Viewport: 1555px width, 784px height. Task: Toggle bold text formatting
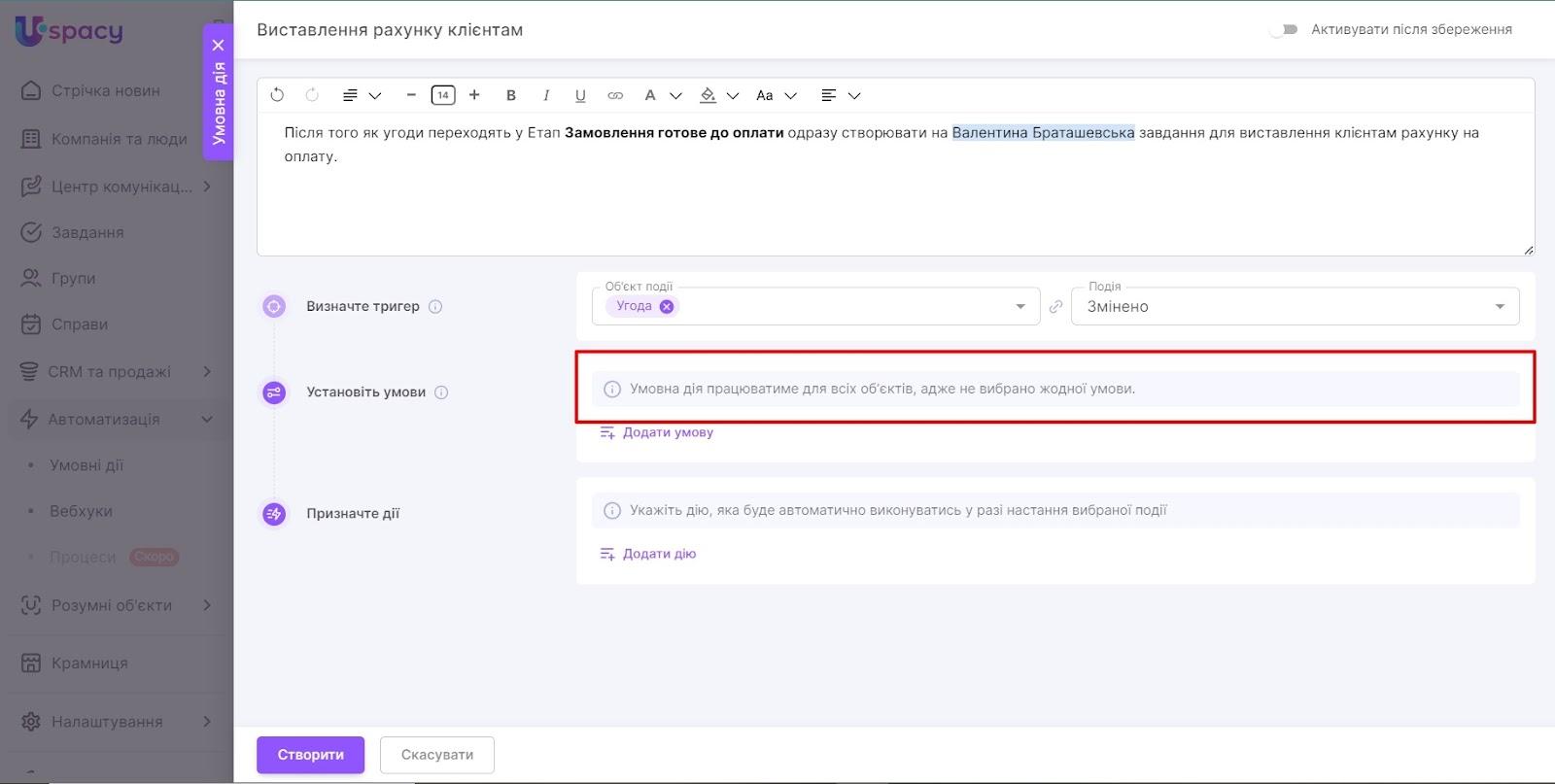[510, 95]
